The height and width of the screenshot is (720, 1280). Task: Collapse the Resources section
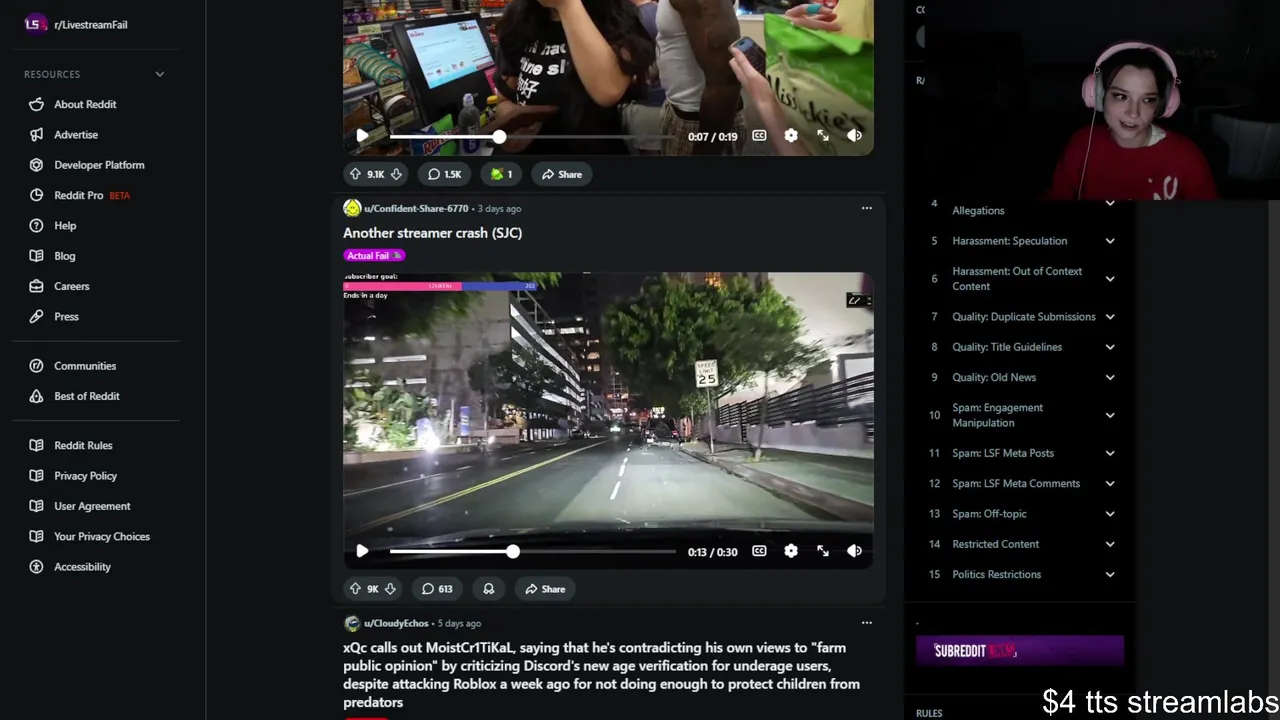pos(159,74)
